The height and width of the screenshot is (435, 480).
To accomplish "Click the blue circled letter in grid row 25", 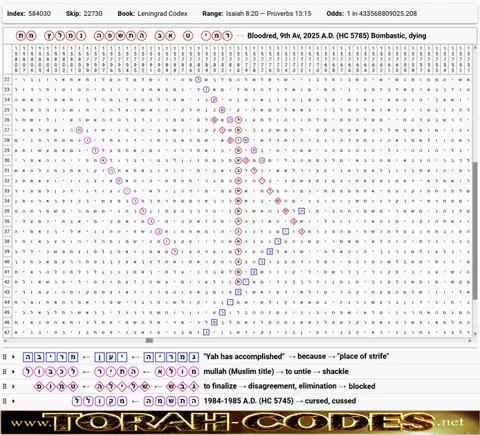I will point(222,110).
